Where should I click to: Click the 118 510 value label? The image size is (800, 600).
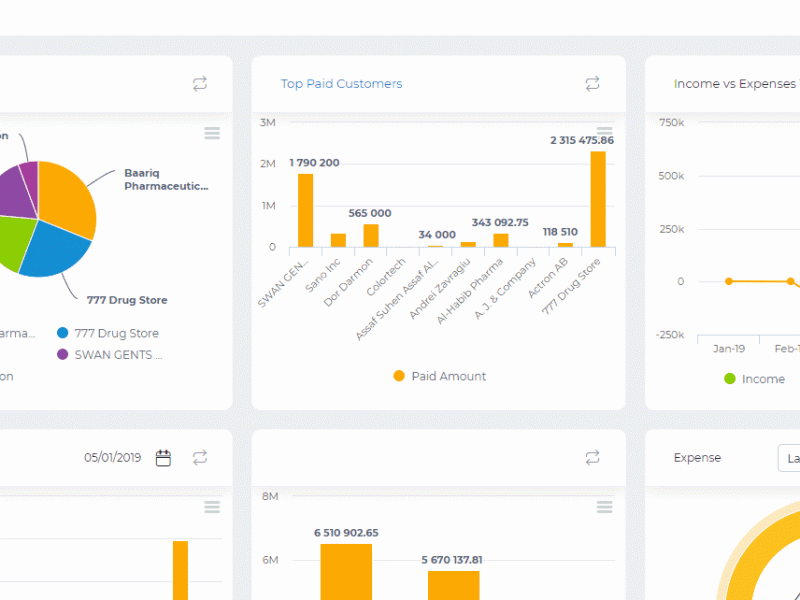click(x=560, y=232)
